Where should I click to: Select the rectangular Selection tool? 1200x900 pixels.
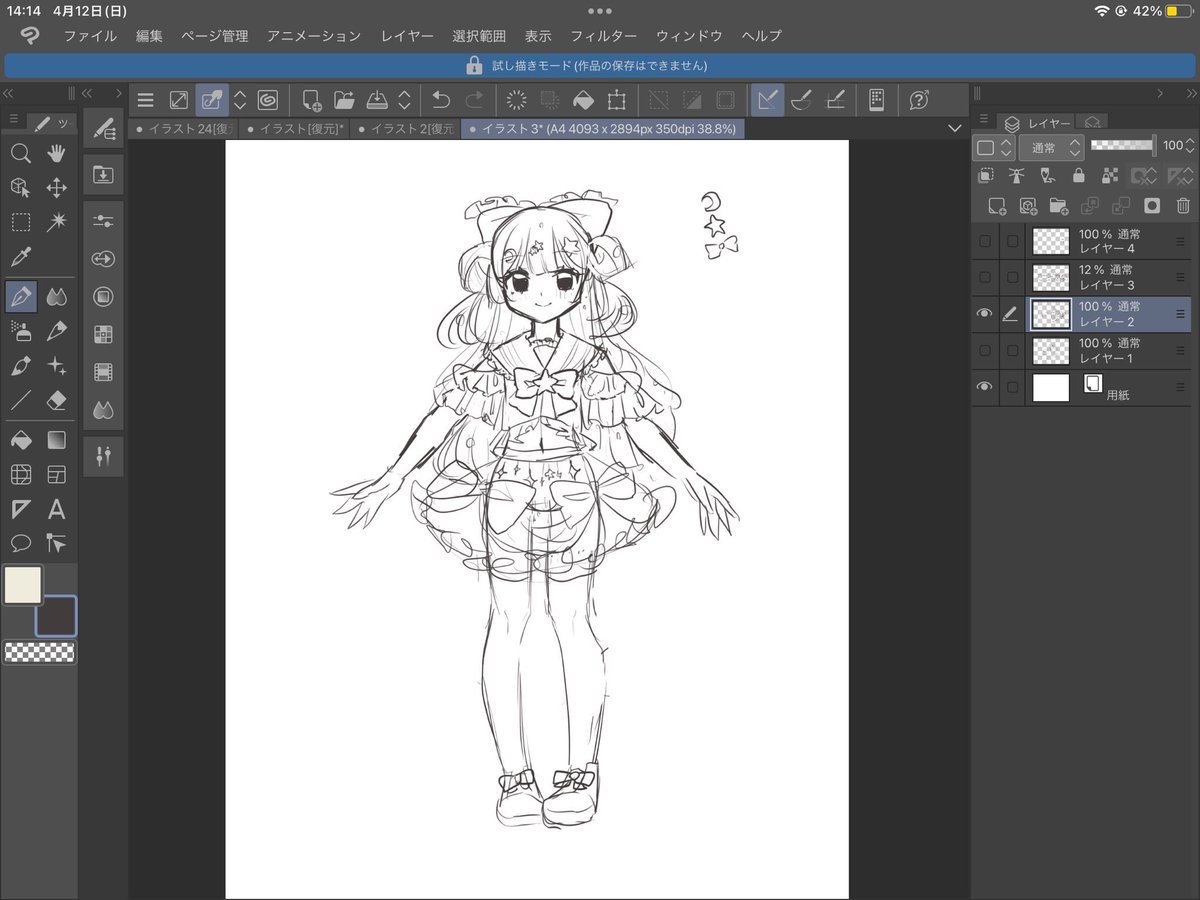click(x=21, y=222)
